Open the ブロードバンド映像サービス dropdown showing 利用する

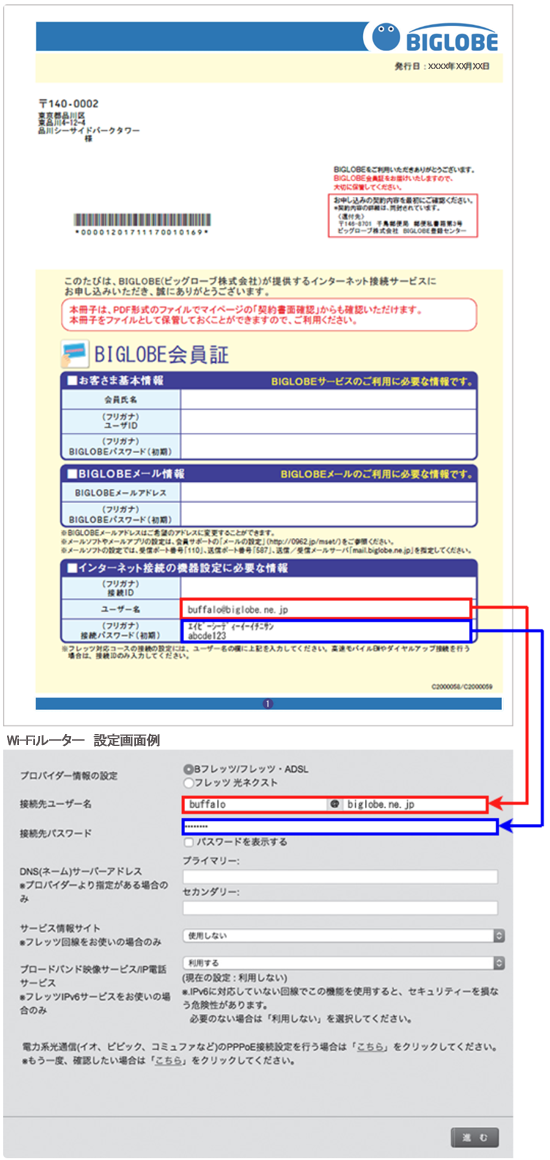(x=343, y=962)
